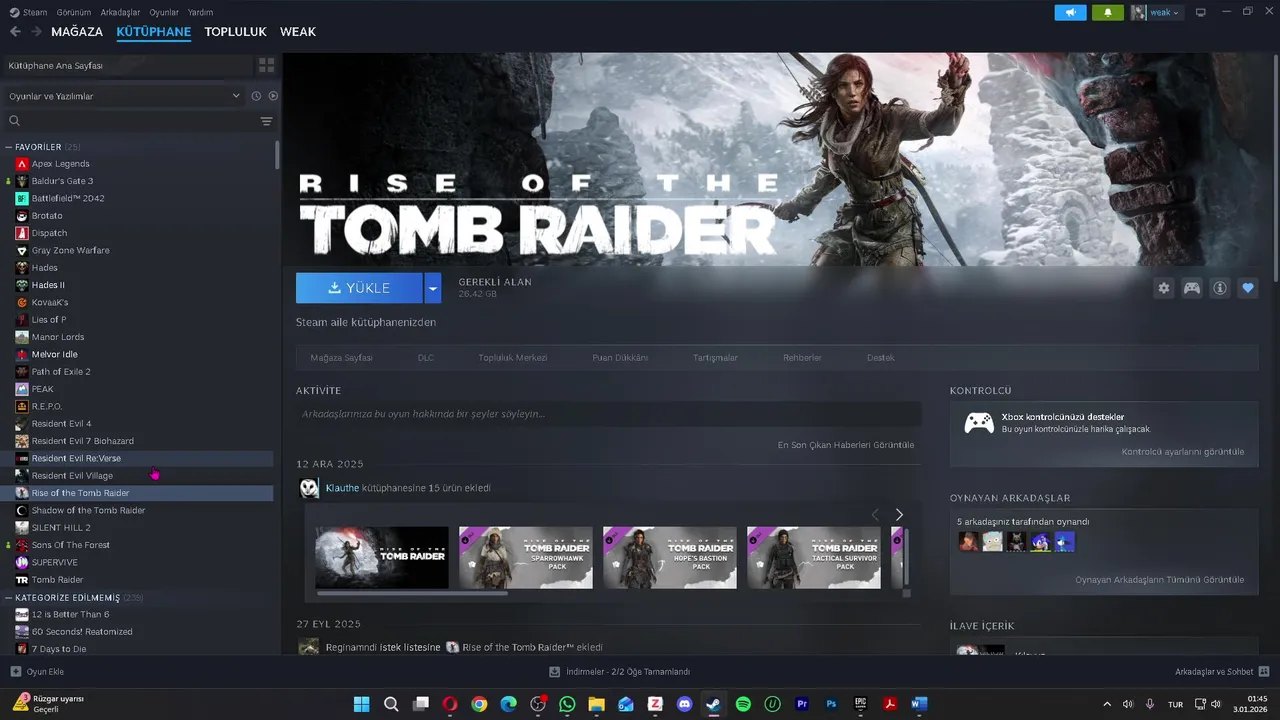Open Sparrowhawk Pack DLC thumbnail
This screenshot has height=720, width=1280.
(x=526, y=558)
